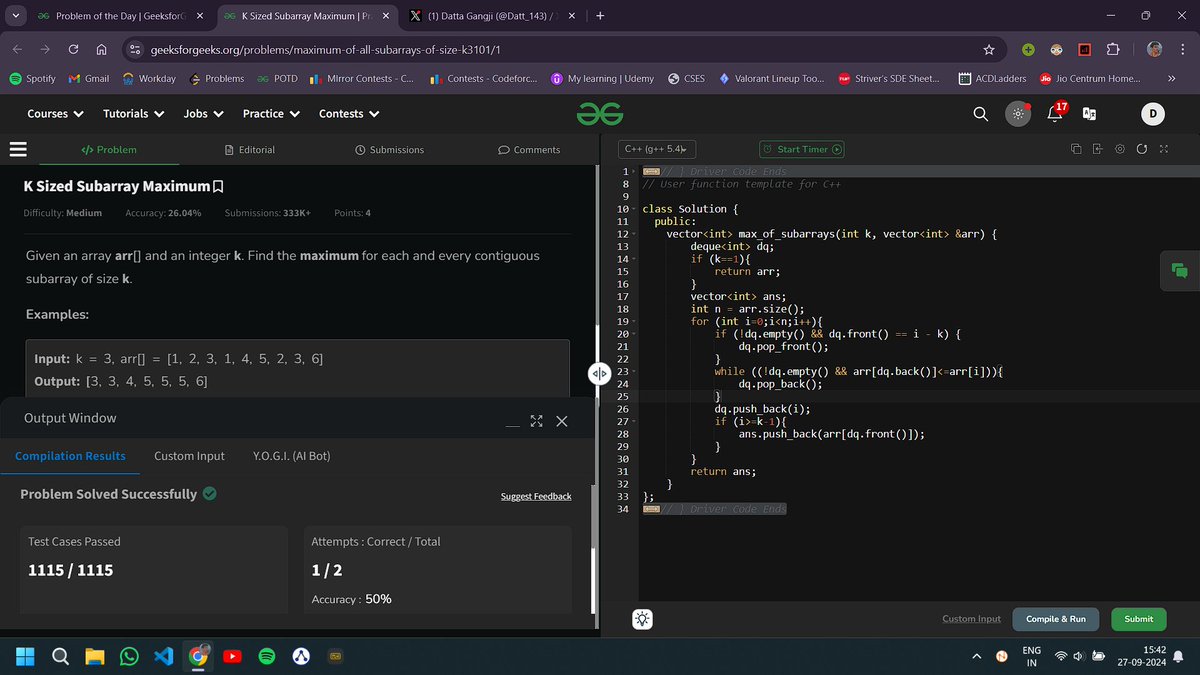
Task: Click the Submit button
Action: point(1138,619)
